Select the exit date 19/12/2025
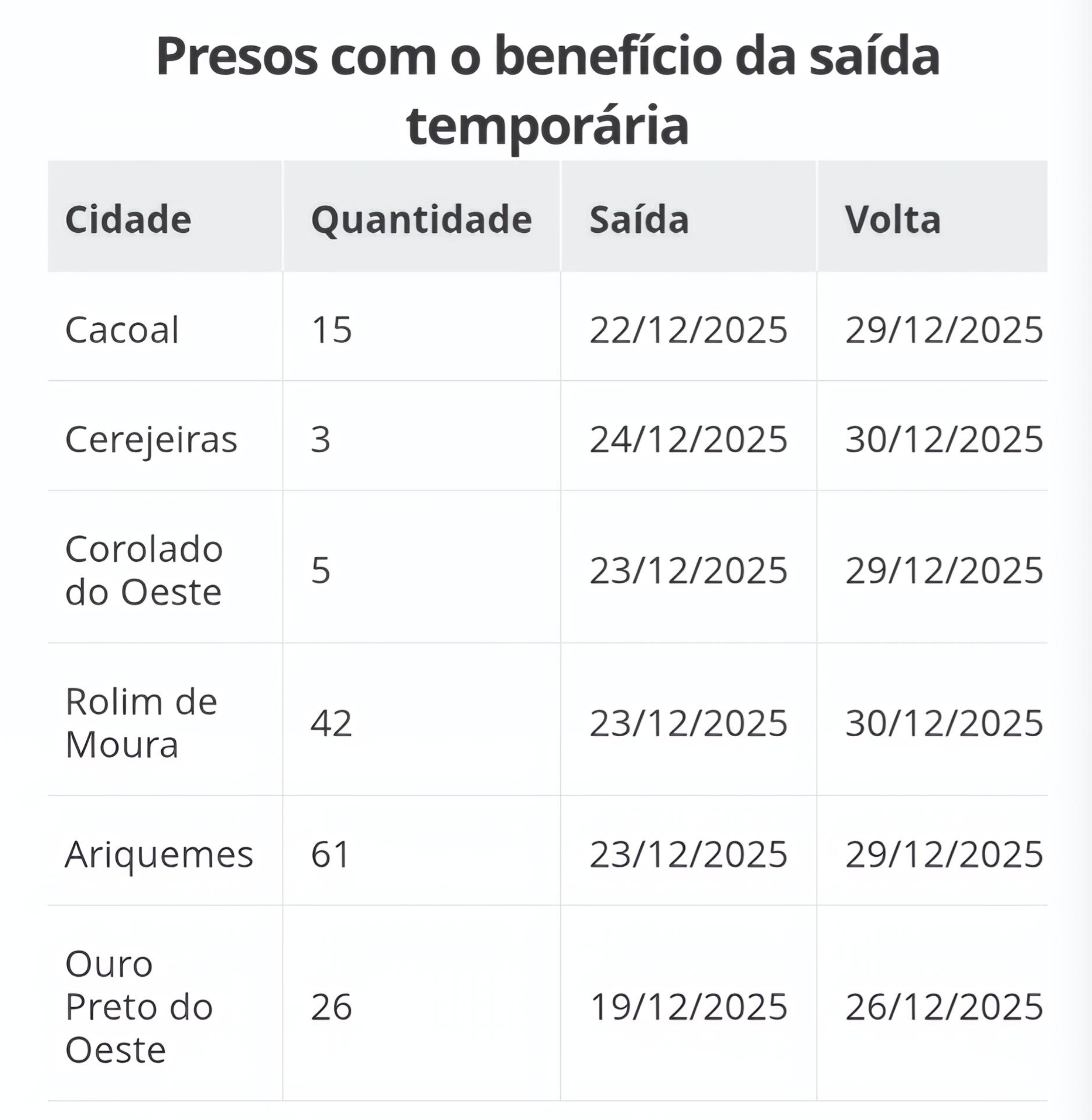 pos(688,1007)
